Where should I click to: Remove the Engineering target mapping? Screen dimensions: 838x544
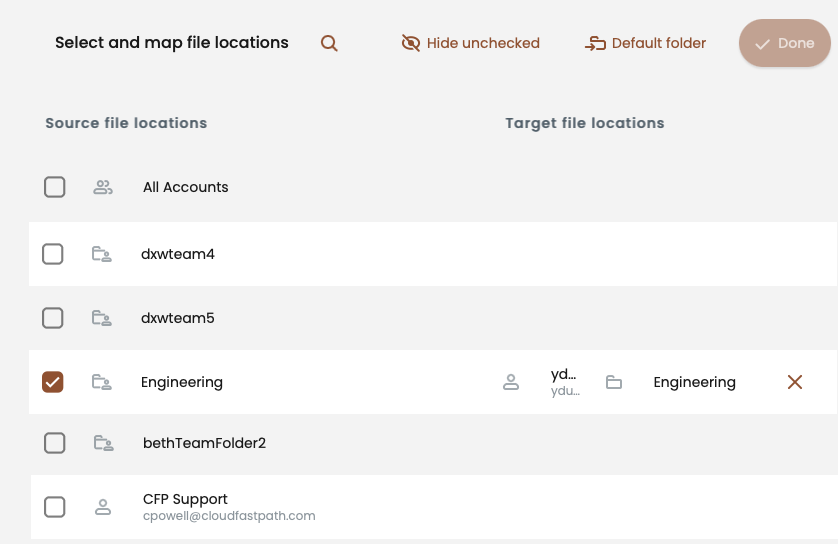tap(795, 382)
